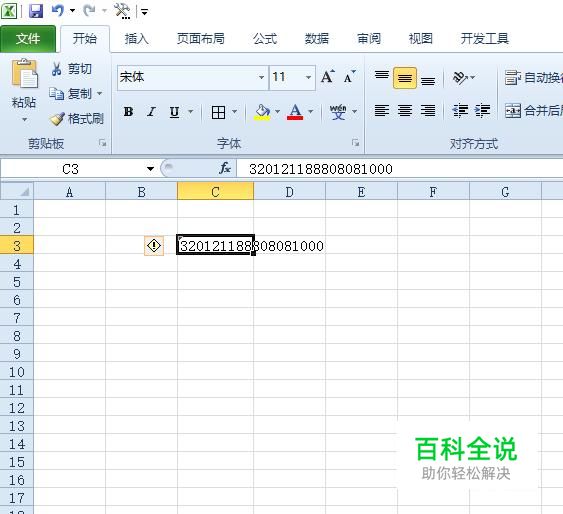Click the Increase Indent icon
The image size is (563, 514).
click(482, 111)
